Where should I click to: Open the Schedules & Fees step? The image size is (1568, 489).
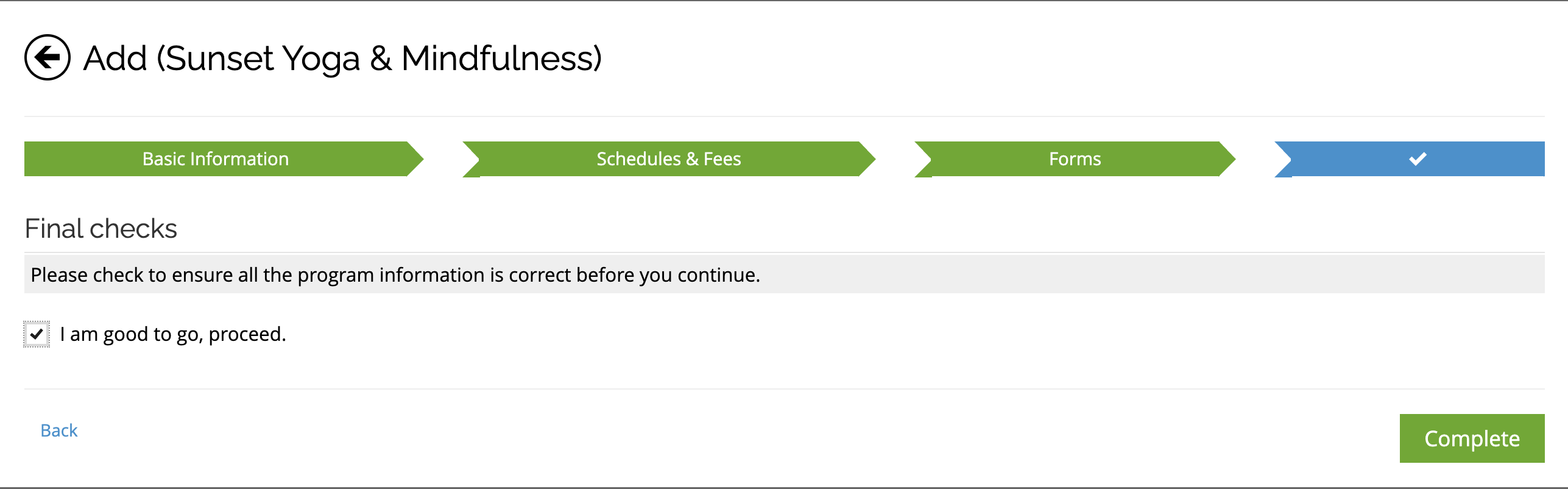(x=668, y=159)
